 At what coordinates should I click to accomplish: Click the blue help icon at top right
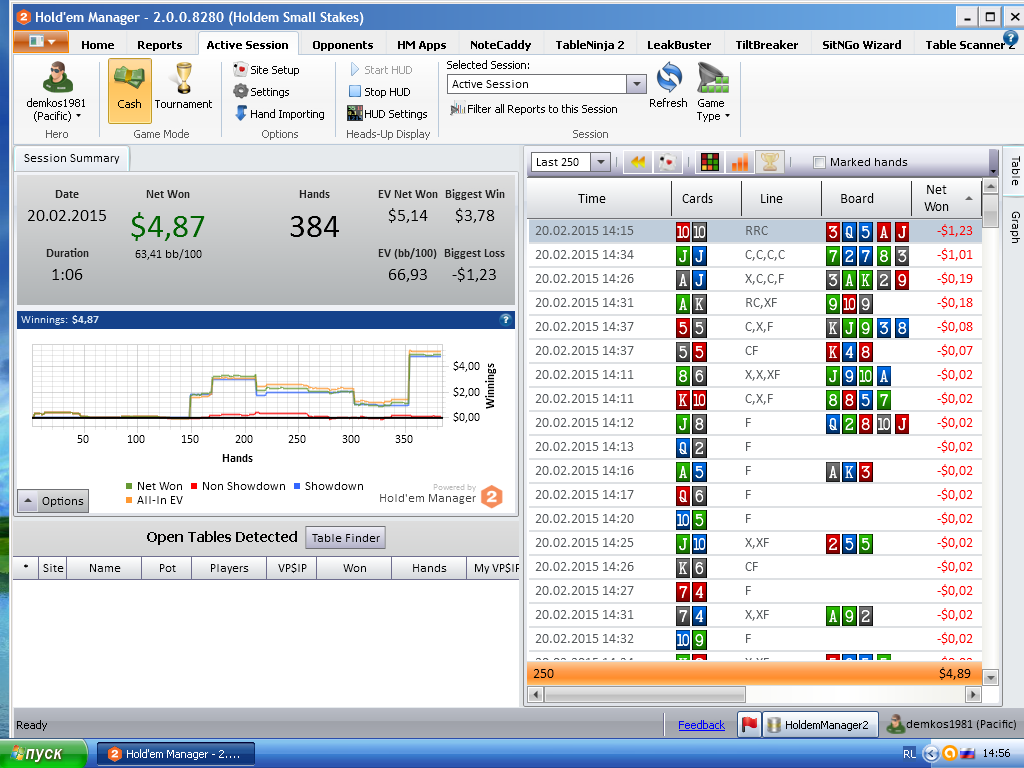[1011, 39]
